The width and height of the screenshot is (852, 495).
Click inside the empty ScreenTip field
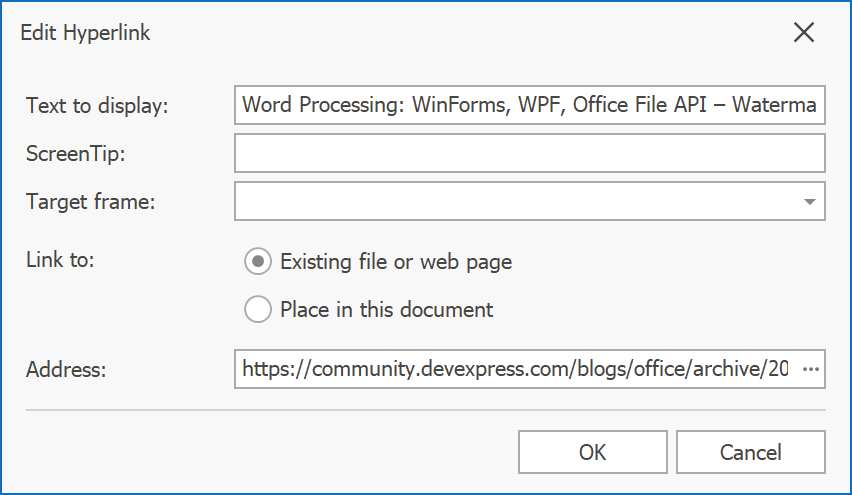(529, 153)
